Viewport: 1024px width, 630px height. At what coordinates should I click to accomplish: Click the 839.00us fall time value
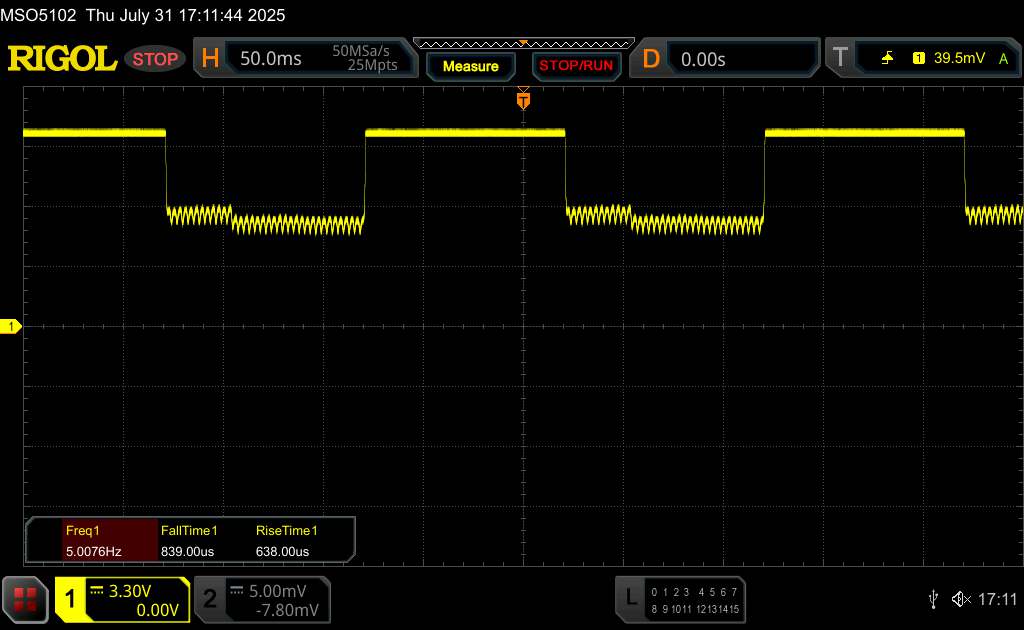pyautogui.click(x=187, y=552)
